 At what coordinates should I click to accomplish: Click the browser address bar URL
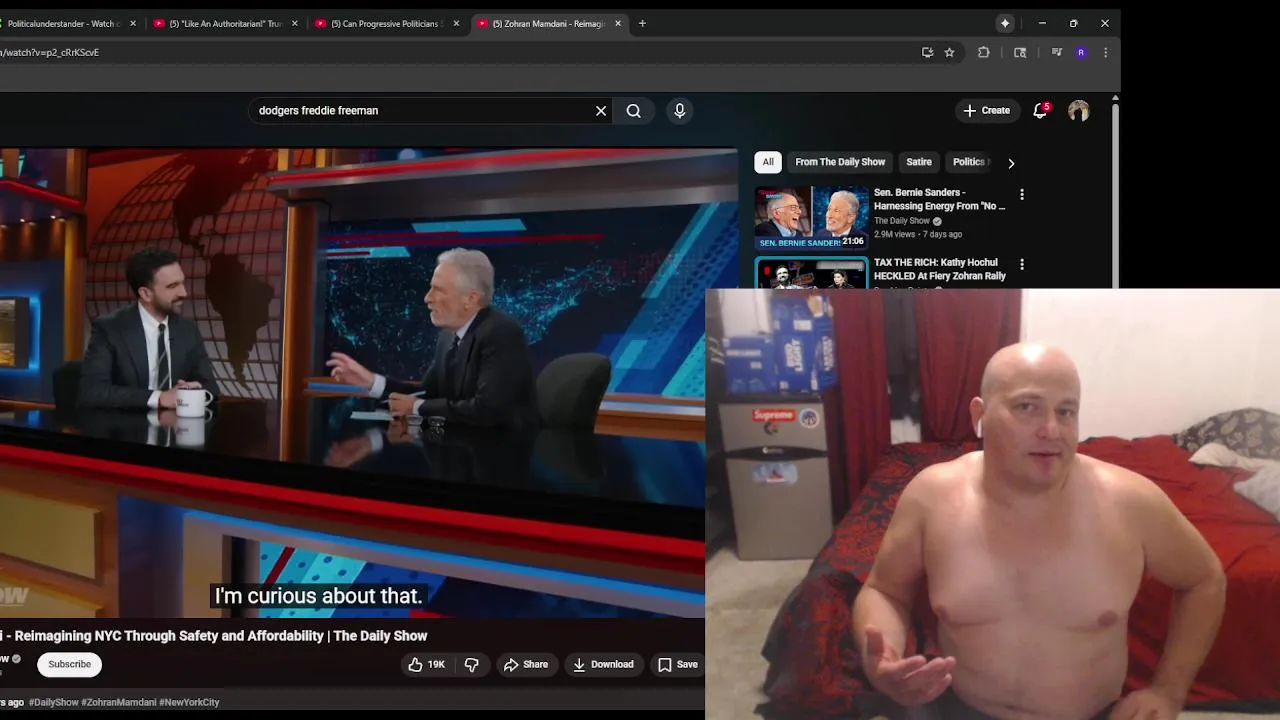click(50, 52)
